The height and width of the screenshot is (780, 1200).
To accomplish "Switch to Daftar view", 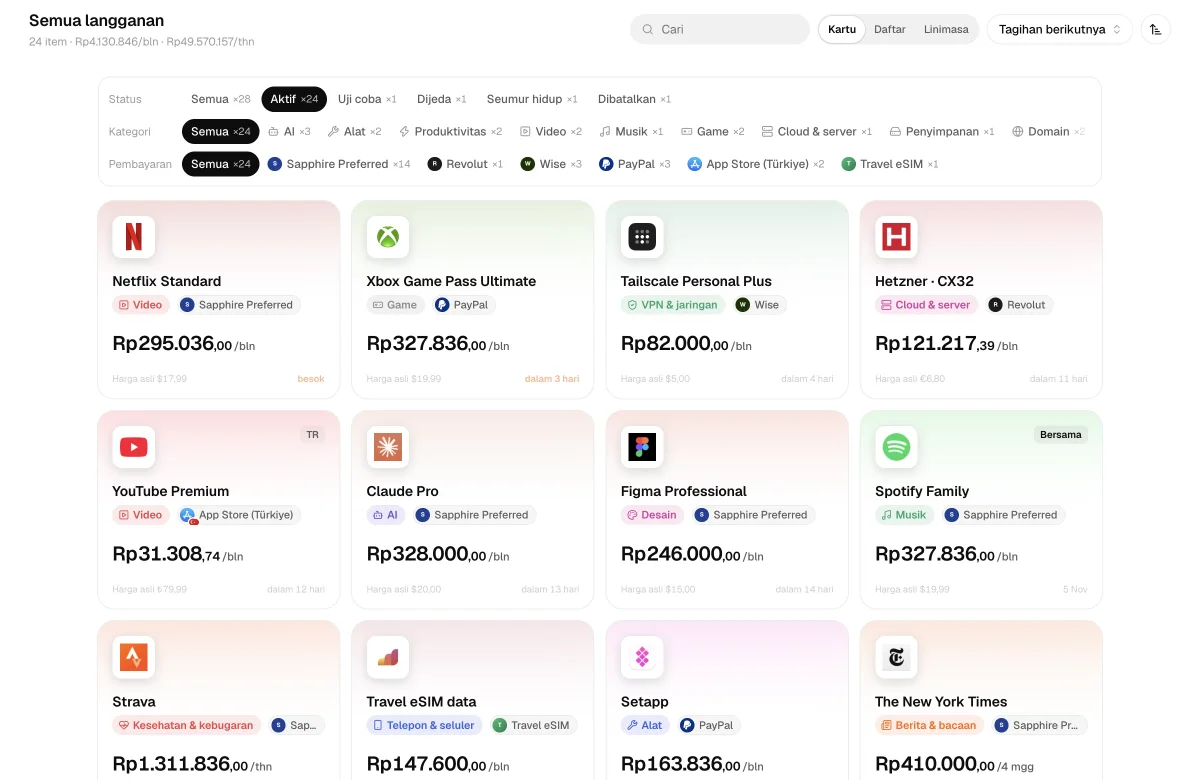I will tap(890, 30).
